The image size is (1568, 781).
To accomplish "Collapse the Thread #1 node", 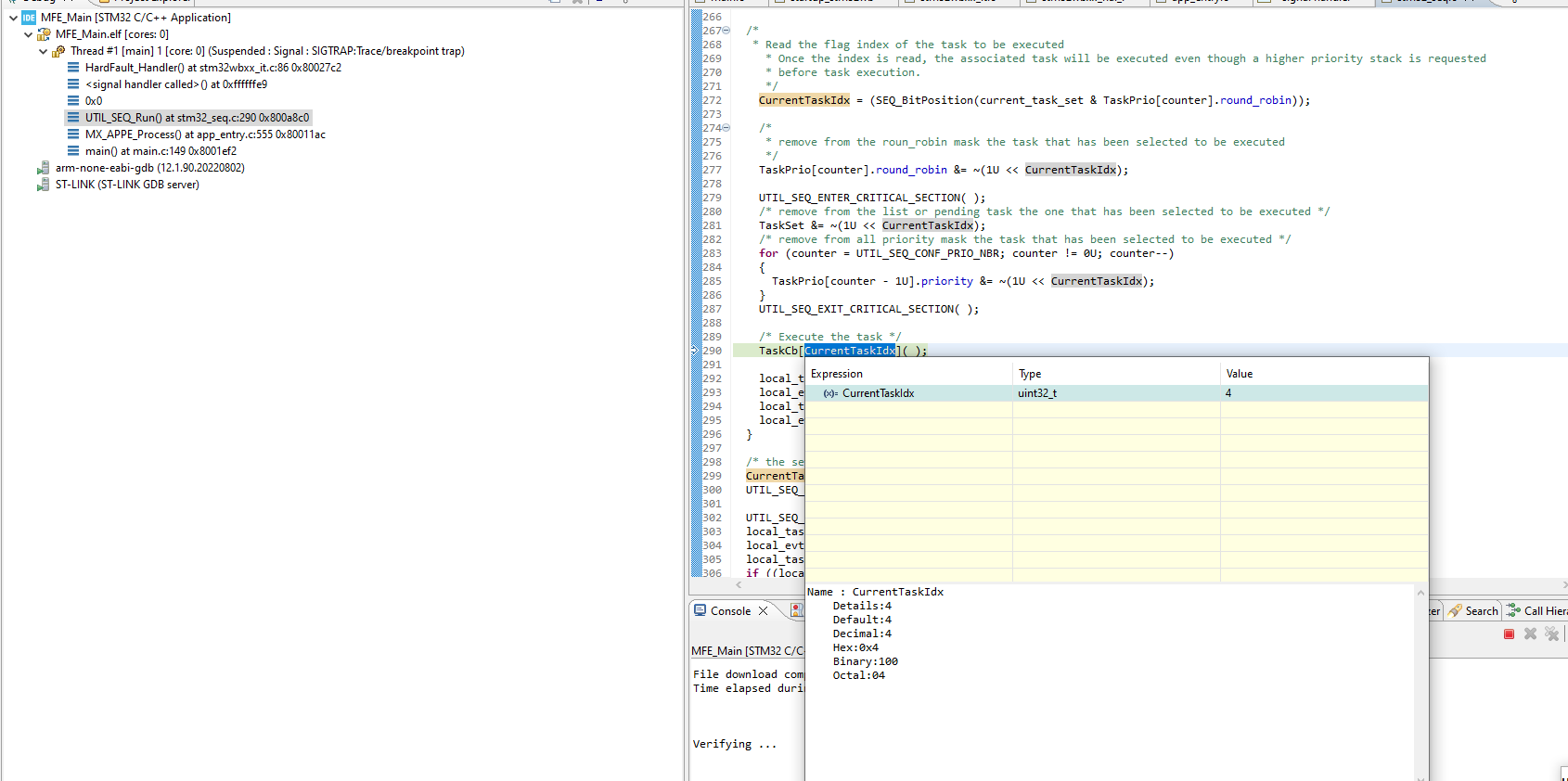I will pos(43,51).
